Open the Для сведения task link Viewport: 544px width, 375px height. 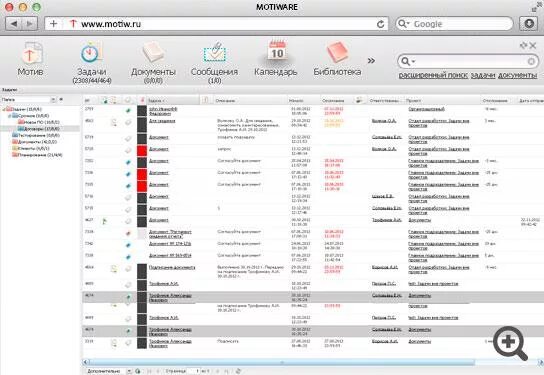point(162,121)
